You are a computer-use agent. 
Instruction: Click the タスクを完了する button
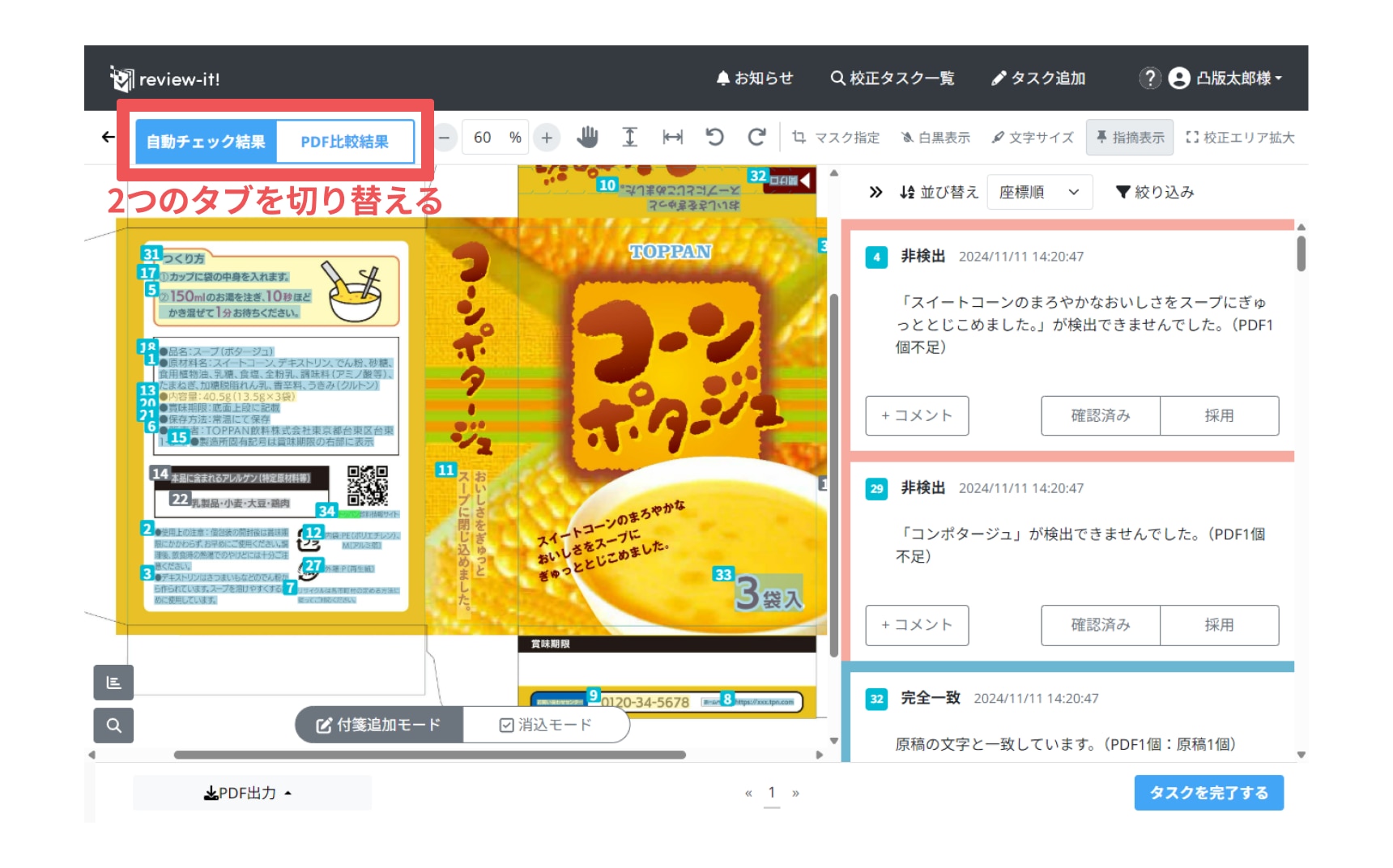[1208, 794]
